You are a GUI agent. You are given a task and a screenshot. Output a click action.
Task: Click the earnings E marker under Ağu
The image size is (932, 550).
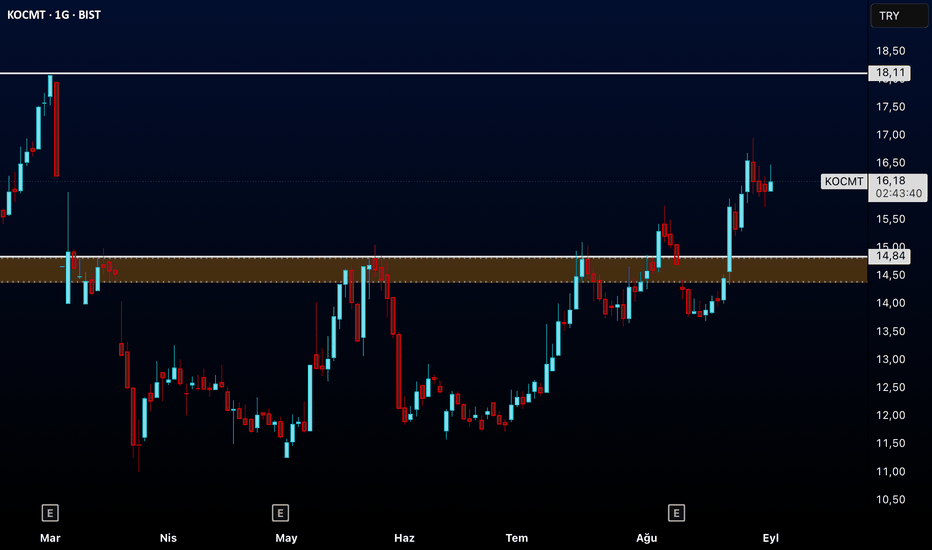coord(676,513)
